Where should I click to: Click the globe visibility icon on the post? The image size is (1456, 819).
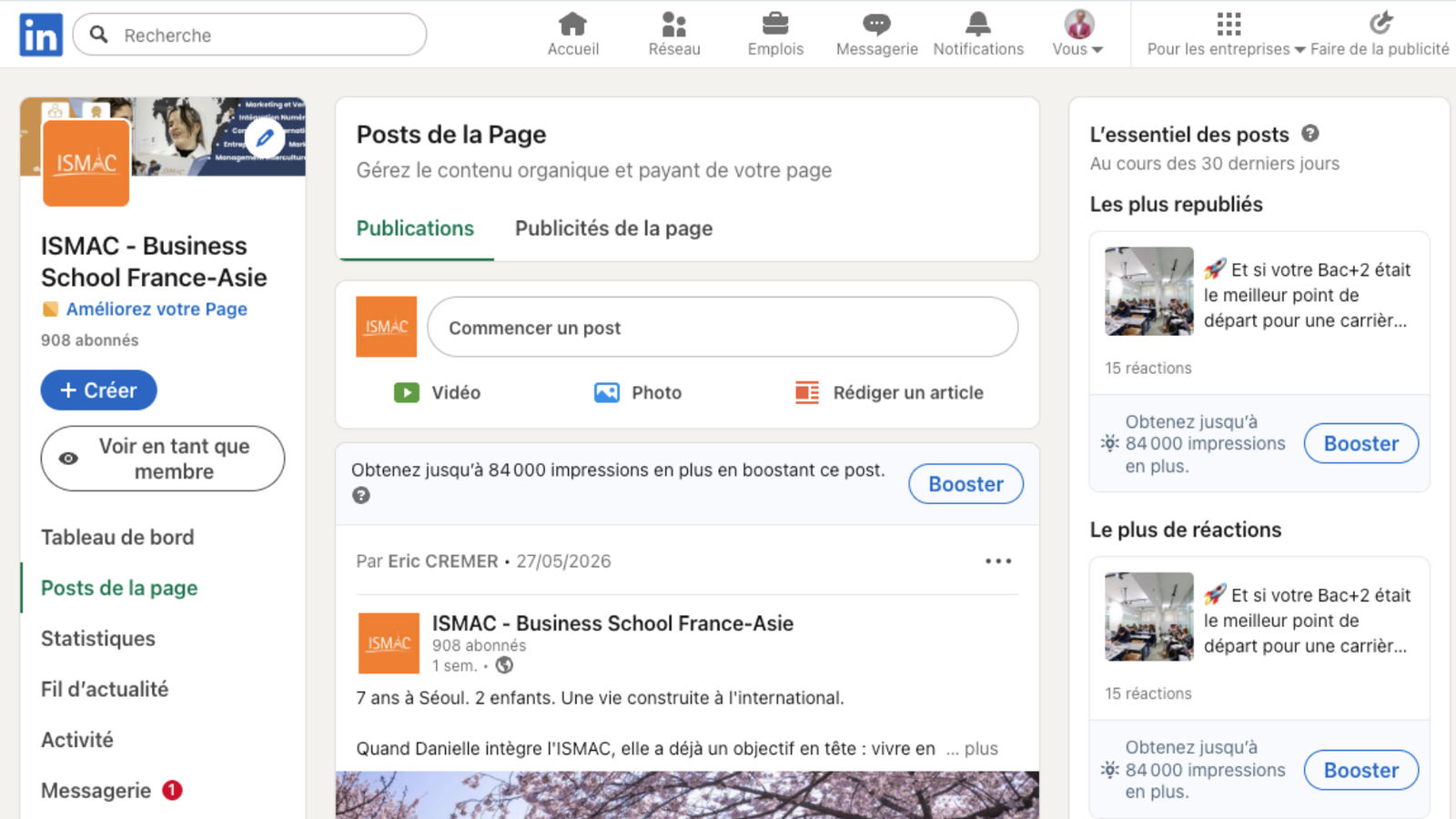504,665
